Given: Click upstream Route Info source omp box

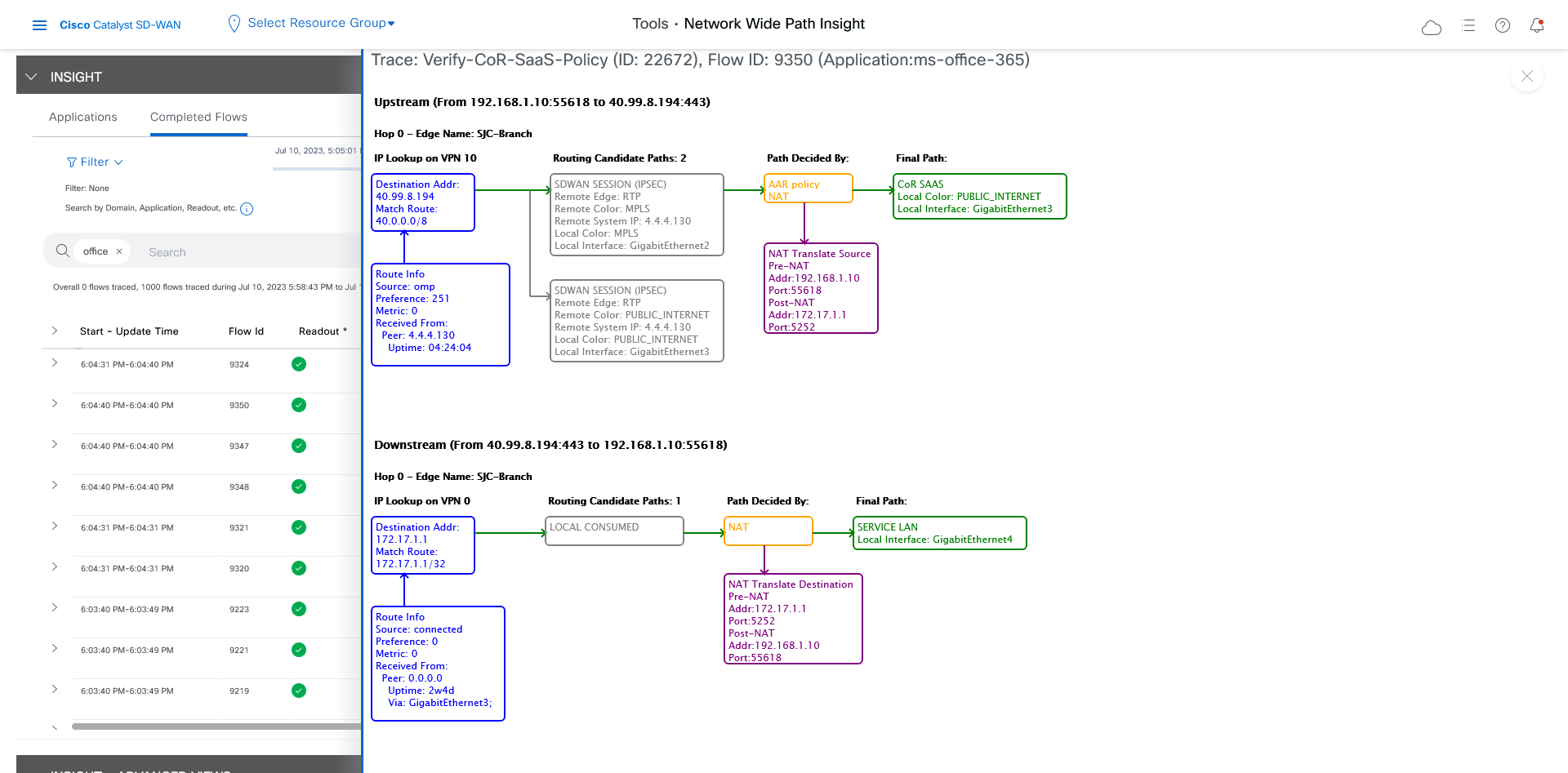Looking at the screenshot, I should pyautogui.click(x=440, y=314).
